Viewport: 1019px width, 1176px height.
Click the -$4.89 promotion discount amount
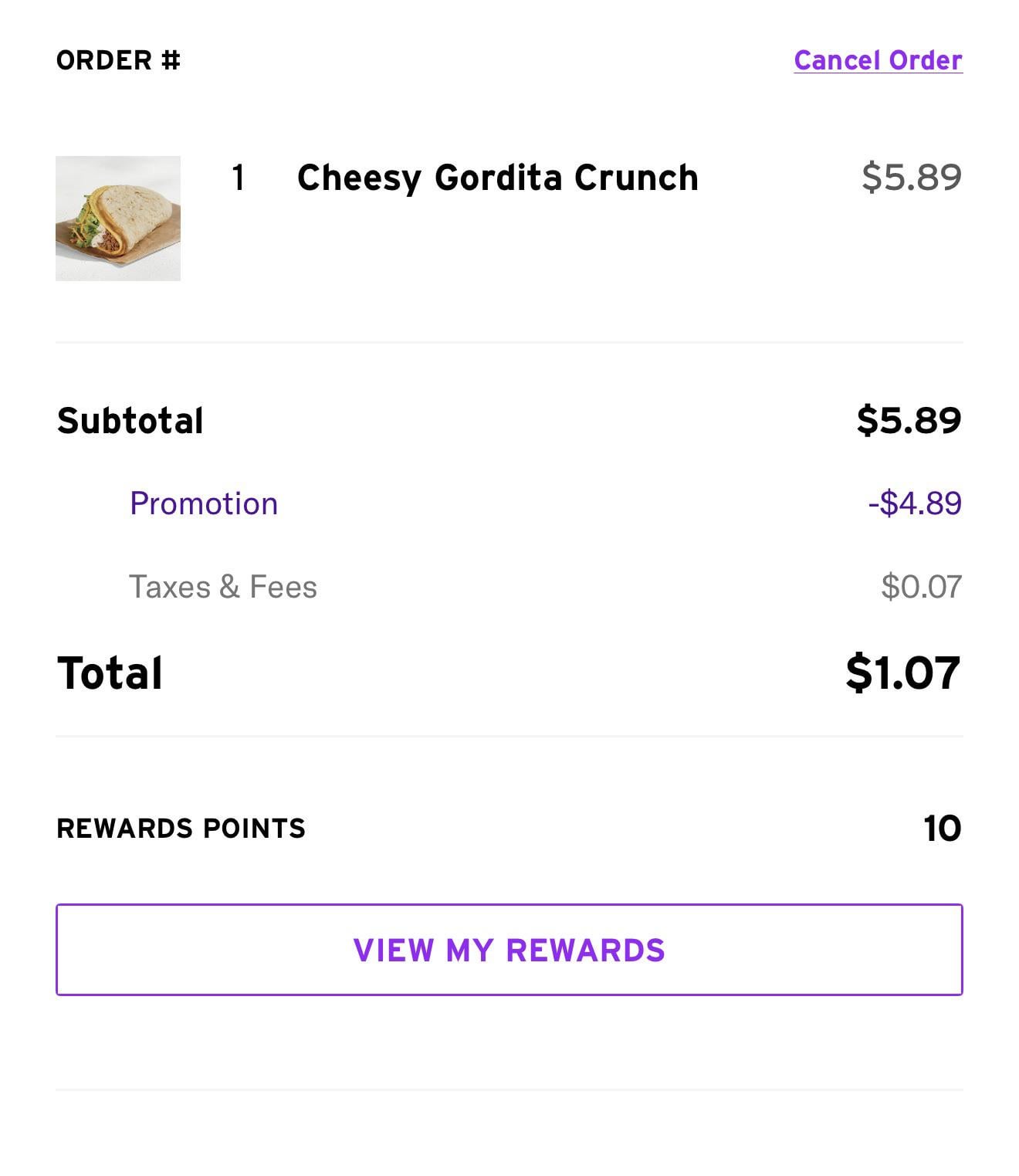point(915,503)
